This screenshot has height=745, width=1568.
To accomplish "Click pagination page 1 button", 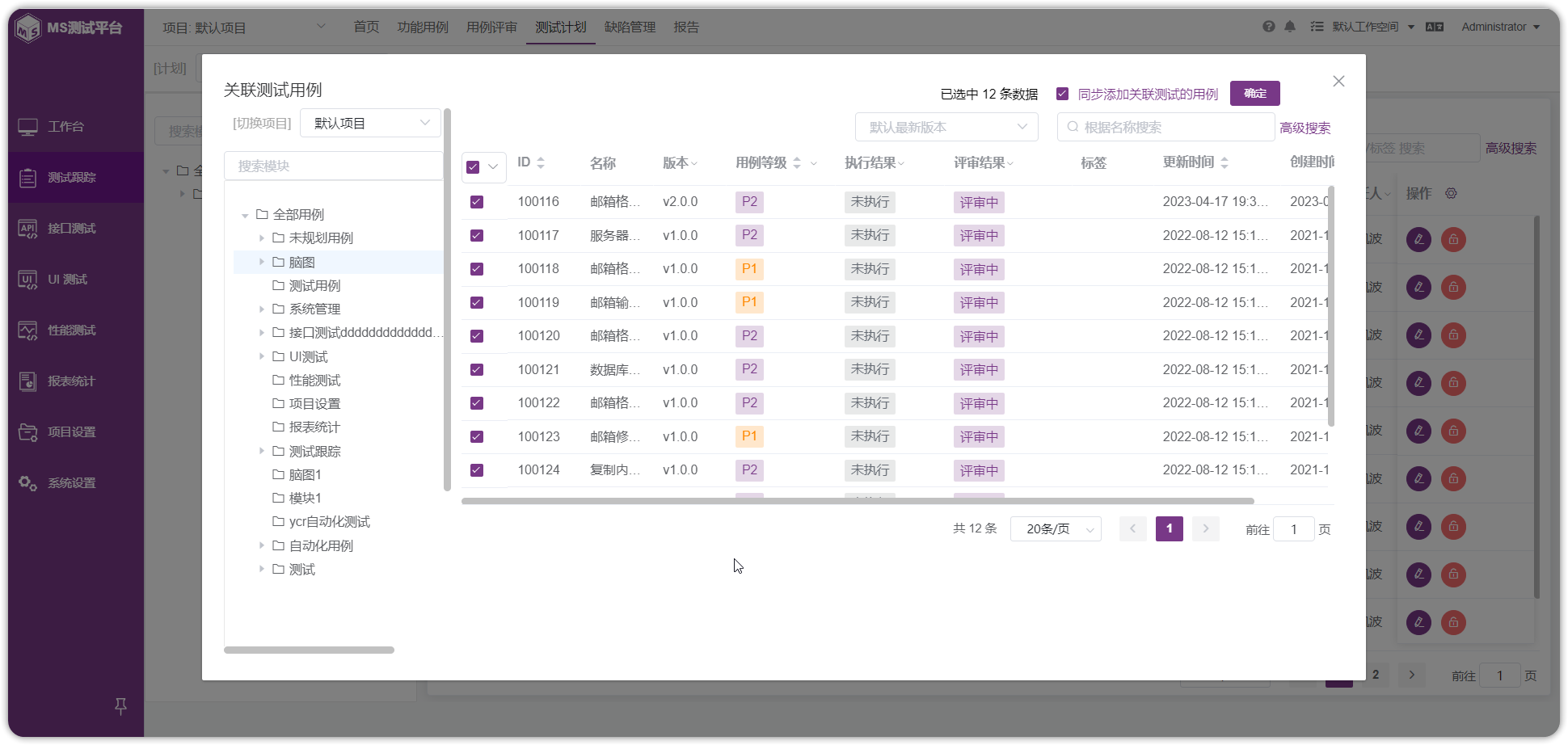I will tap(1170, 529).
